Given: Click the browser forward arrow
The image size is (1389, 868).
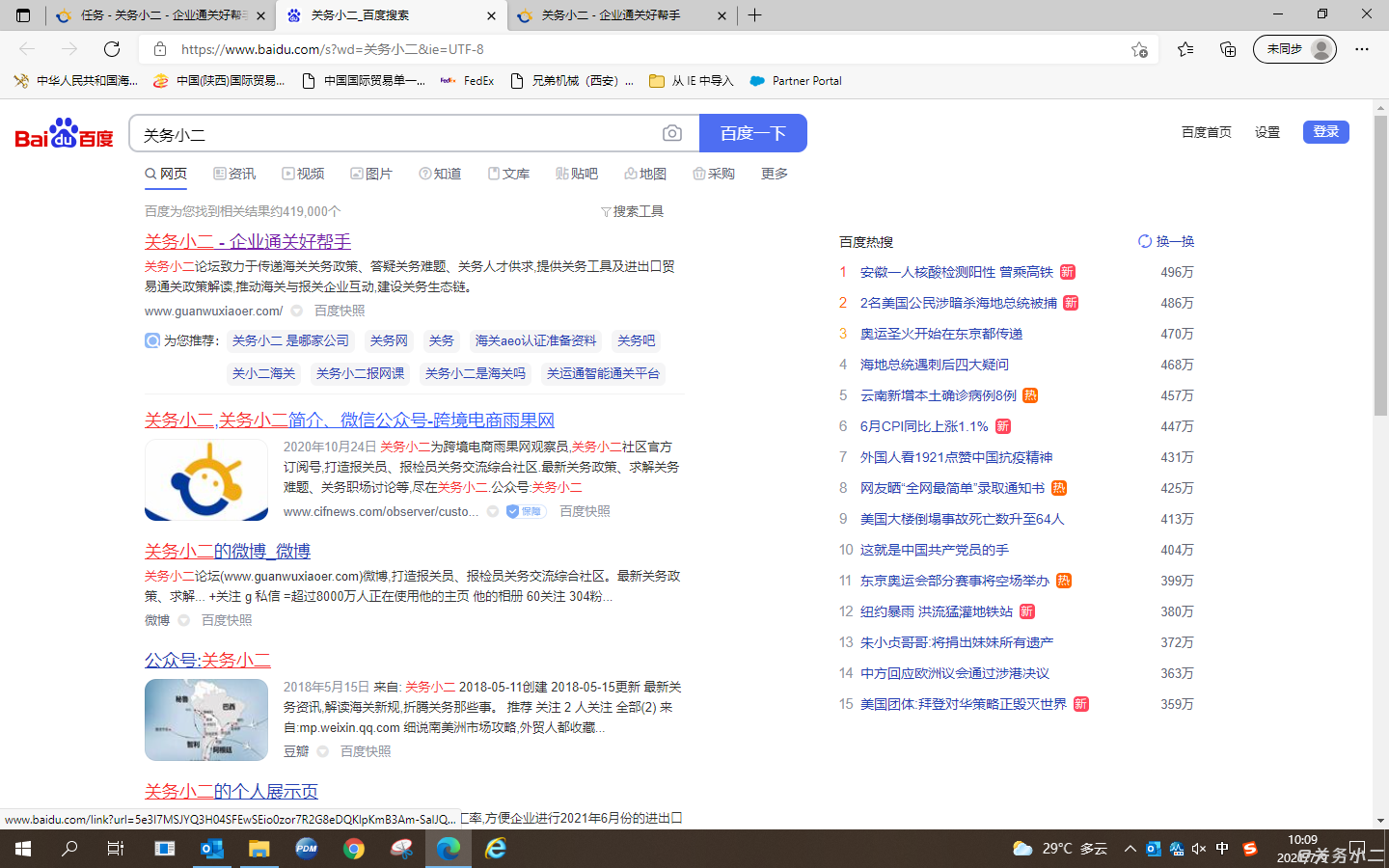Looking at the screenshot, I should point(69,49).
